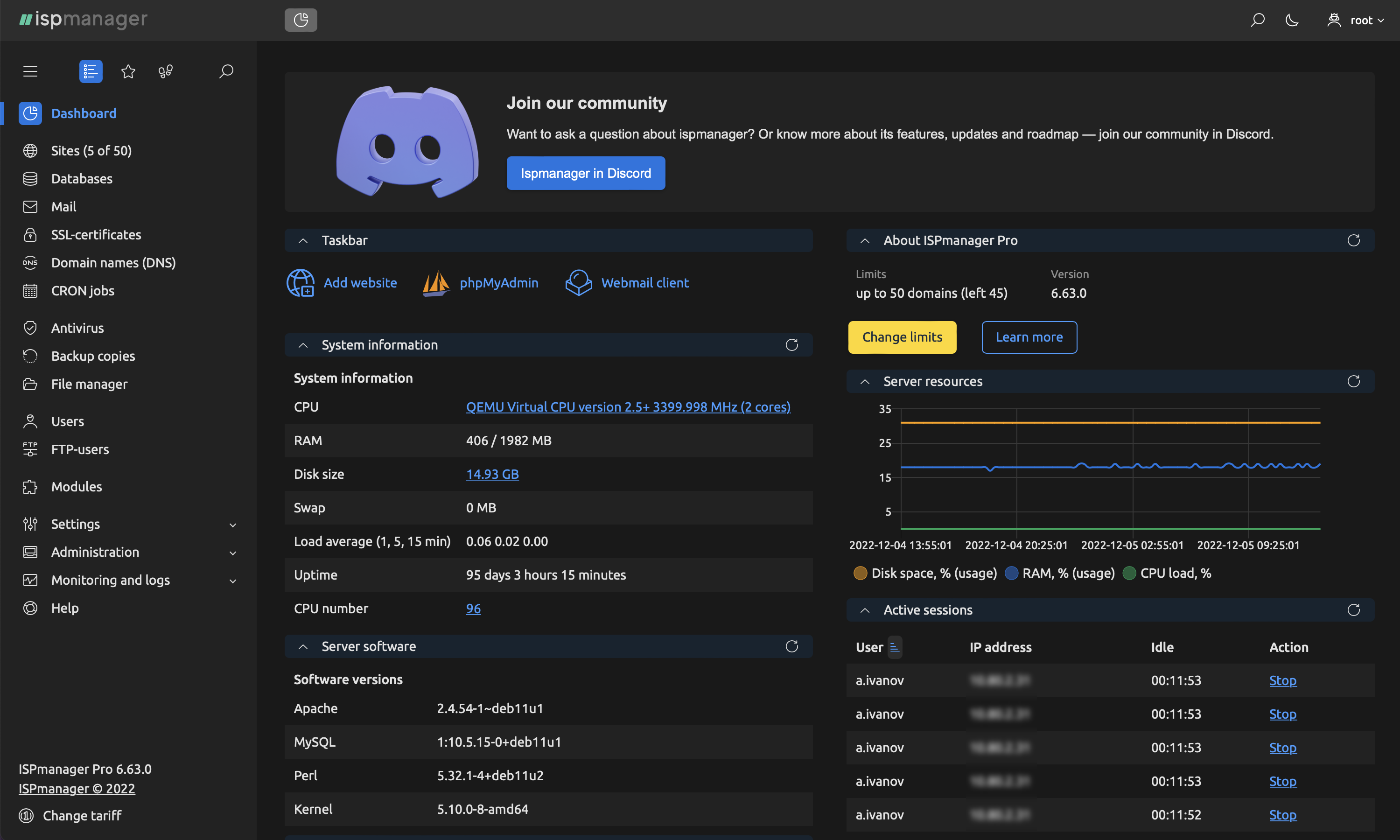Viewport: 1400px width, 840px height.
Task: Click the CPU number 96 link
Action: (473, 609)
